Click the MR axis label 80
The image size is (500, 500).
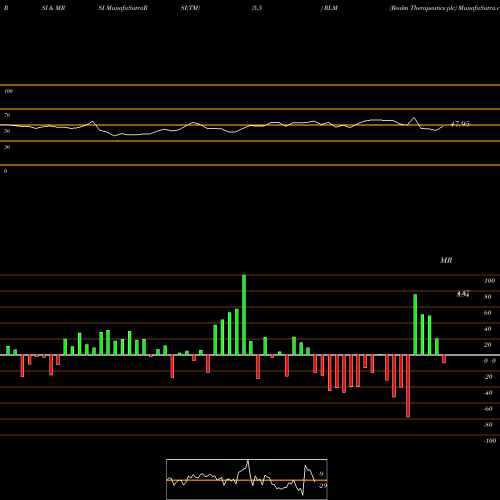(488, 297)
